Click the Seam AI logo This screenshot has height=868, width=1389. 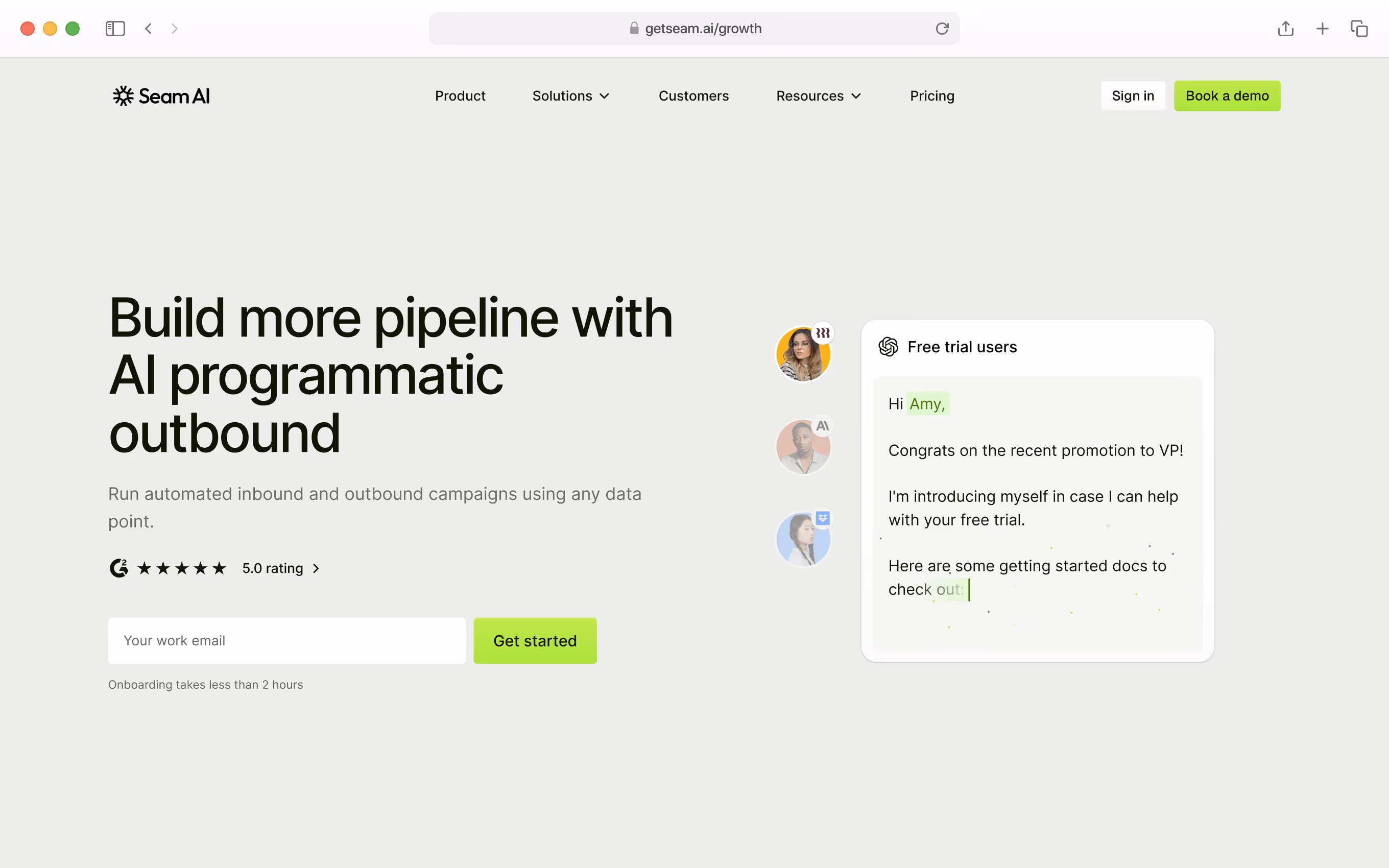click(161, 96)
